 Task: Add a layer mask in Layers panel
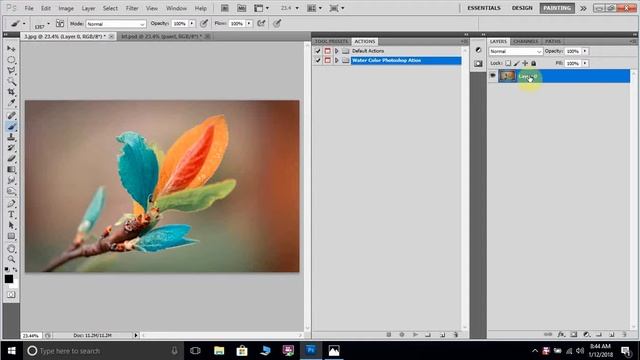573,334
